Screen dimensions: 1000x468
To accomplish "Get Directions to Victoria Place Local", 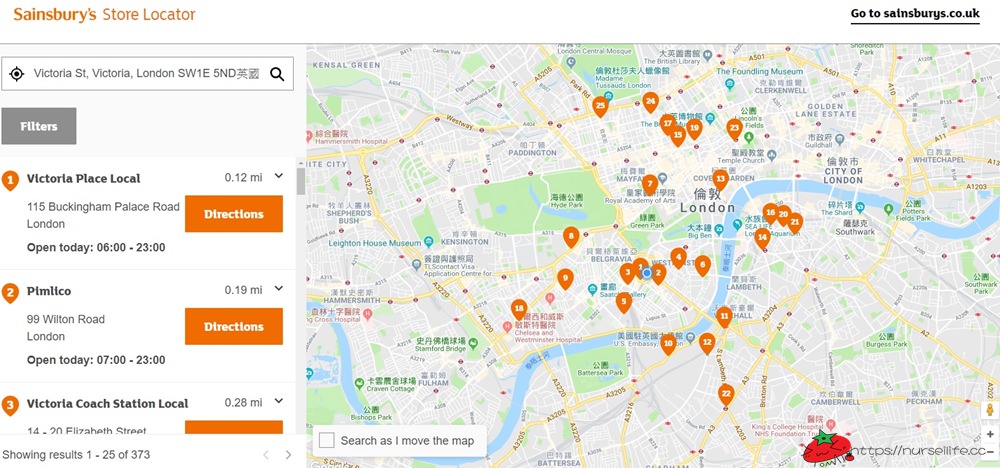I will tap(234, 214).
